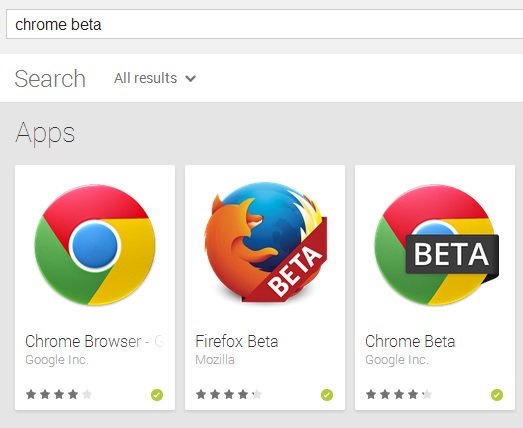Click the search field containing chrome beta
Viewport: 523px width, 428px height.
265,24
